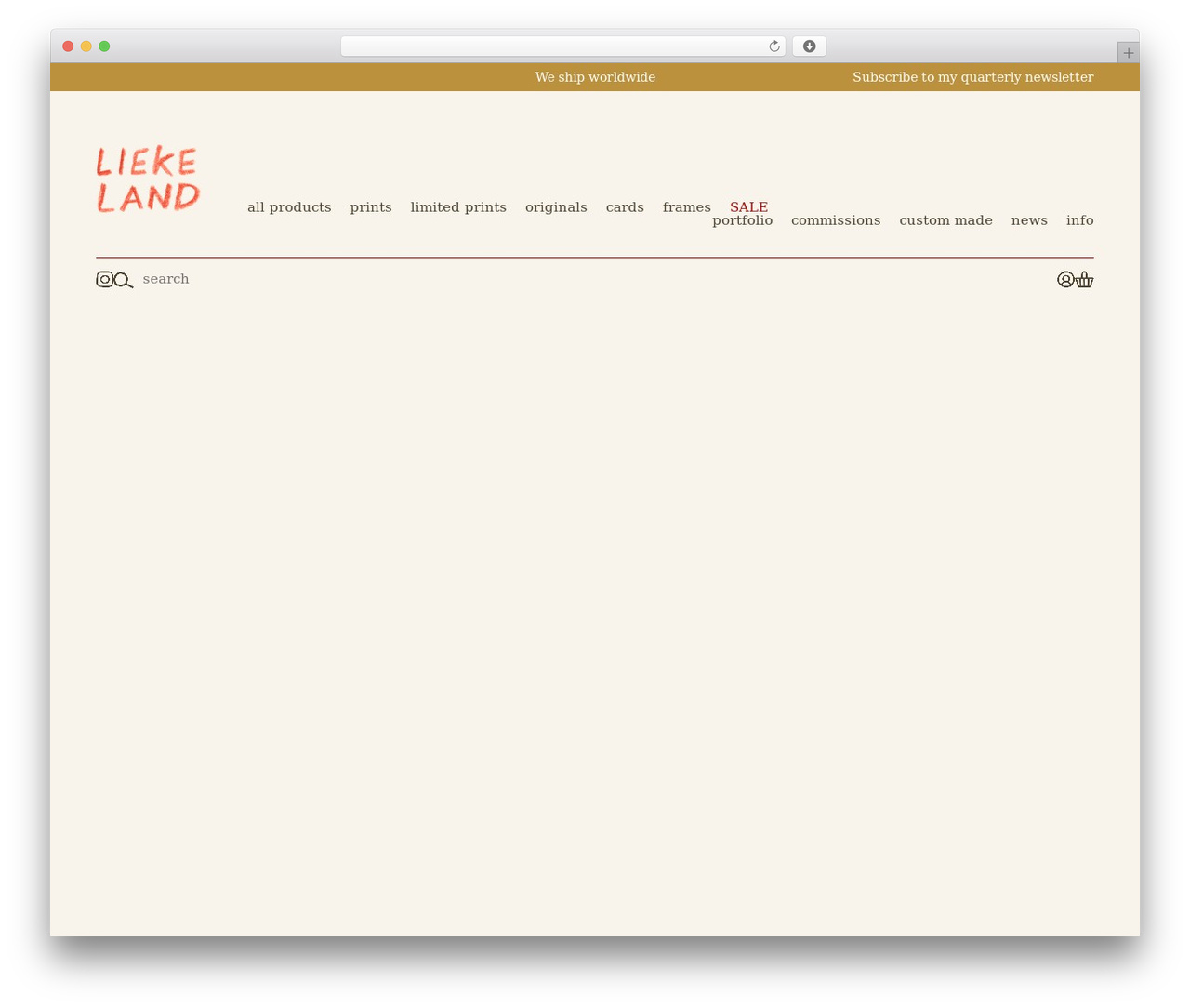The image size is (1190, 1008).
Task: Go to the commissions page
Action: tap(836, 220)
